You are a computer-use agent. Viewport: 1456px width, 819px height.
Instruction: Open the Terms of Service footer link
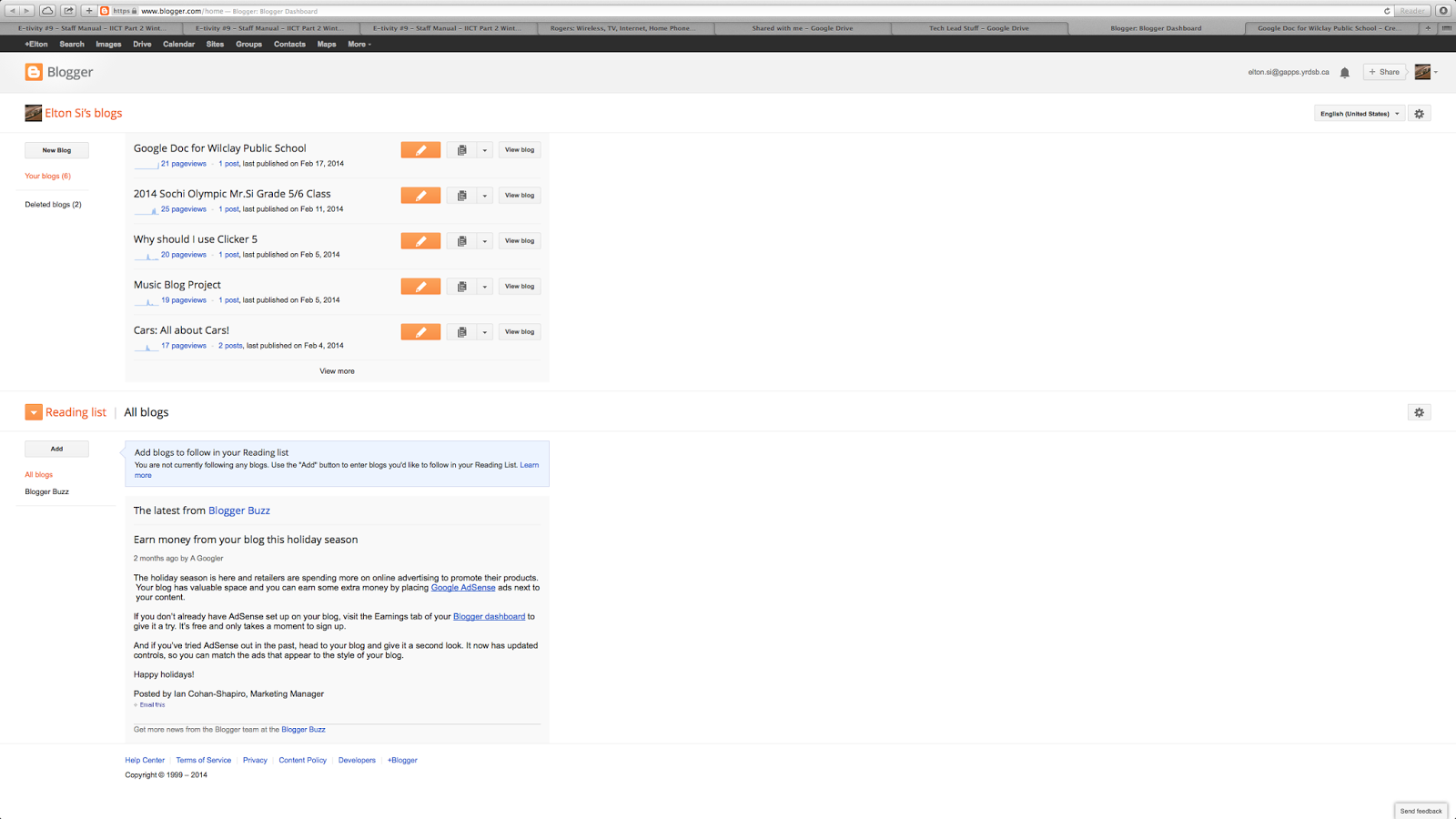[x=203, y=760]
